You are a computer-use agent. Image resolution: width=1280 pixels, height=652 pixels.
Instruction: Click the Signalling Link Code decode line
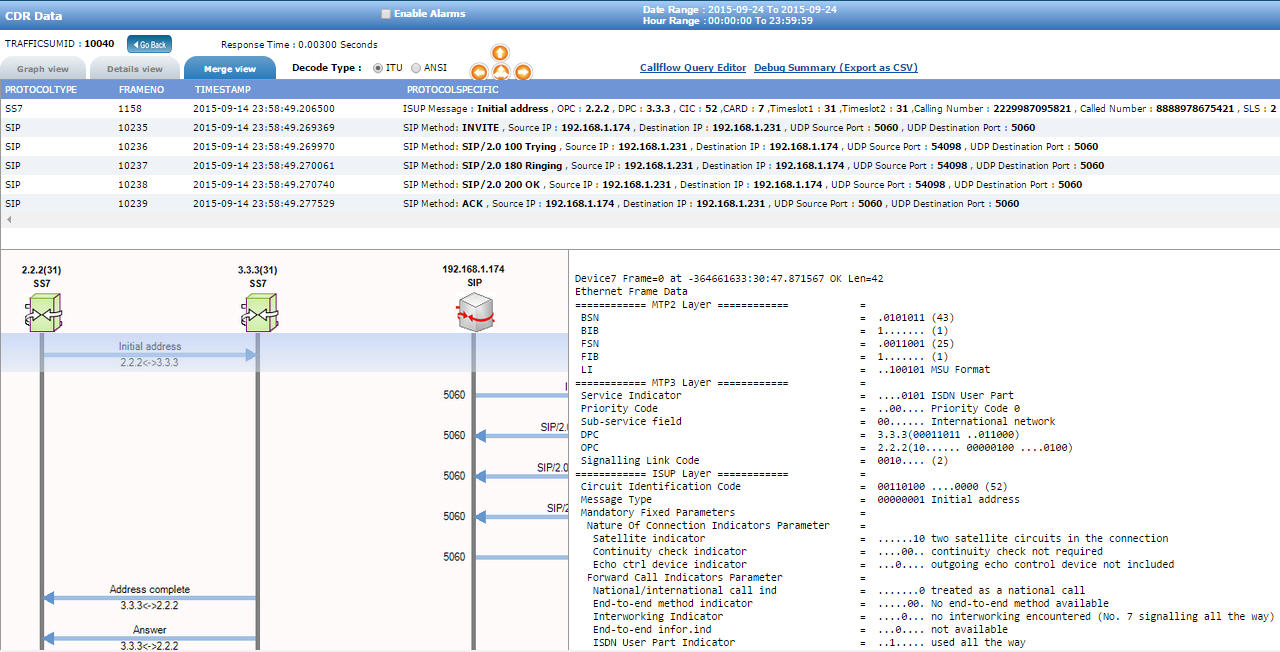pyautogui.click(x=764, y=460)
